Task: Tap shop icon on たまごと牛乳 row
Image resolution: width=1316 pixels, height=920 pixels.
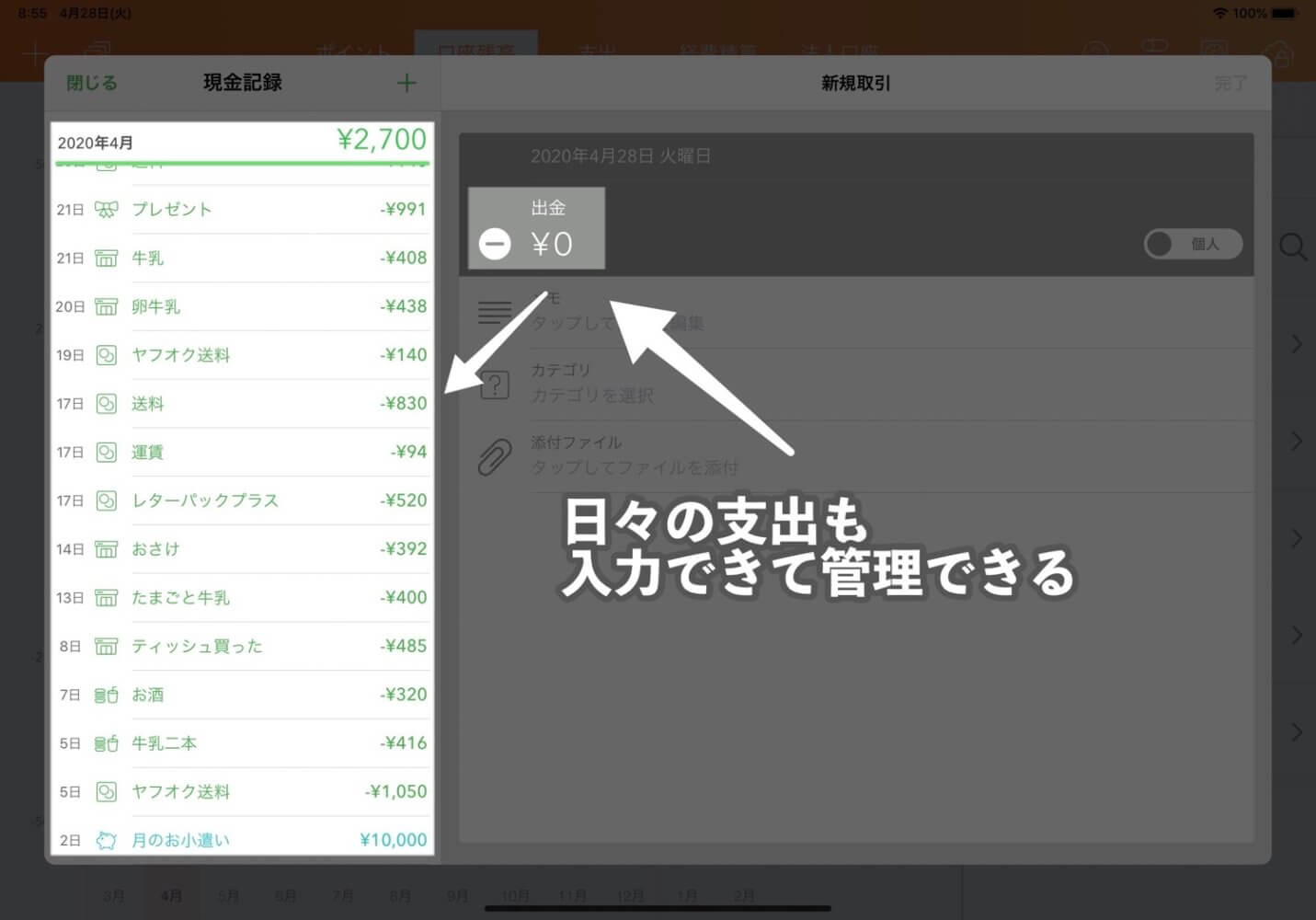Action: (107, 598)
